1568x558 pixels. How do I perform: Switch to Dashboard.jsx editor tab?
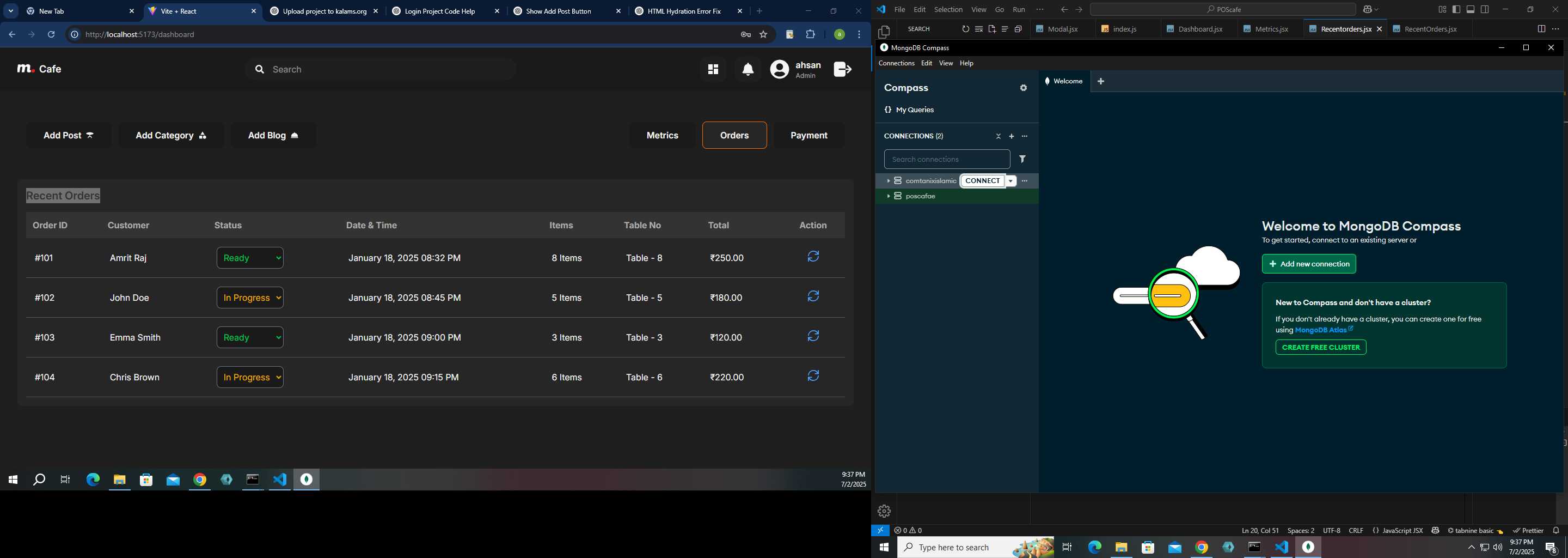click(x=1199, y=29)
